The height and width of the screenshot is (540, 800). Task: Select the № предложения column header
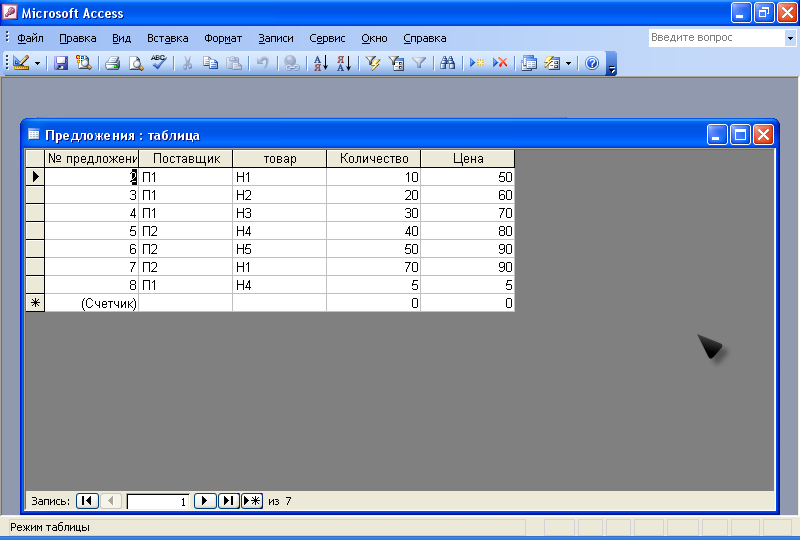pyautogui.click(x=92, y=159)
